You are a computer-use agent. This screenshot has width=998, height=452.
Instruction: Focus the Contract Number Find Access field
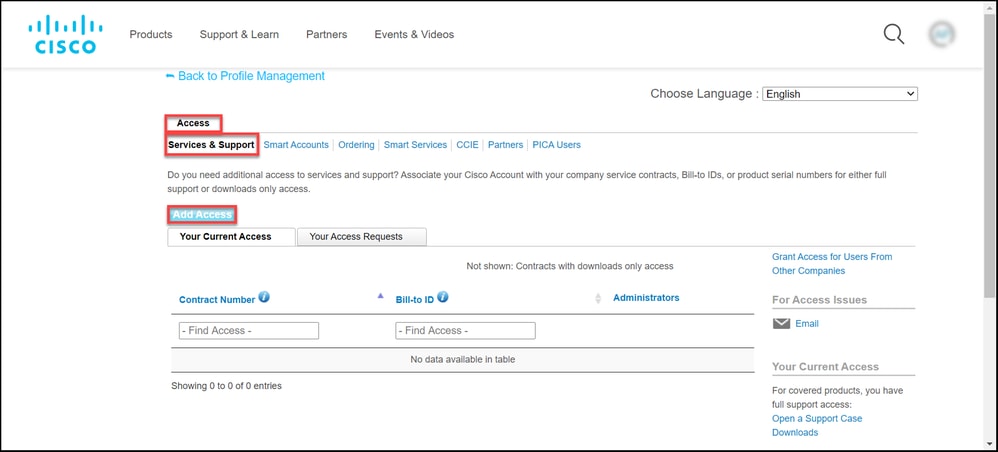(x=249, y=330)
